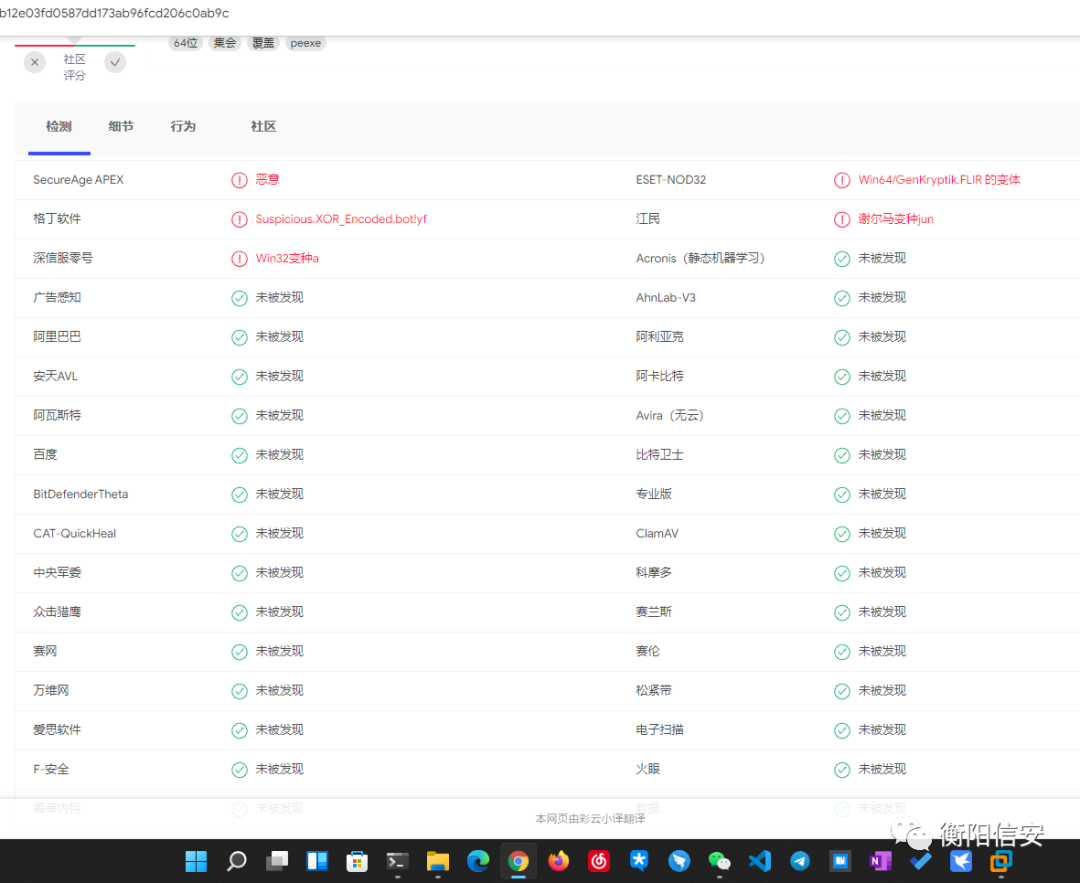Screen dimensions: 1080x883
Task: Open Windows Terminal from the taskbar
Action: point(397,861)
